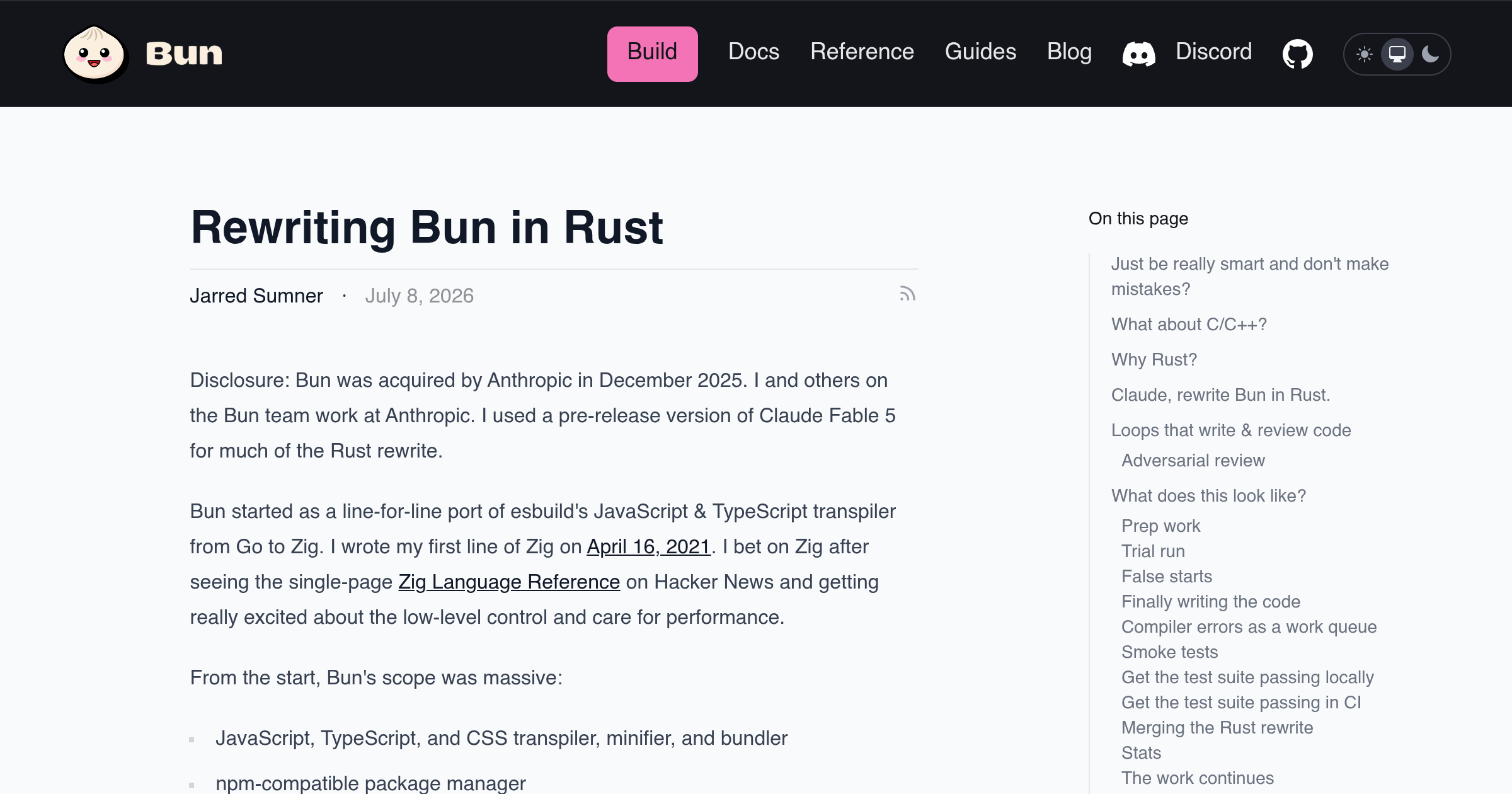Viewport: 1512px width, 794px height.
Task: Open the Discord text link
Action: (1213, 52)
